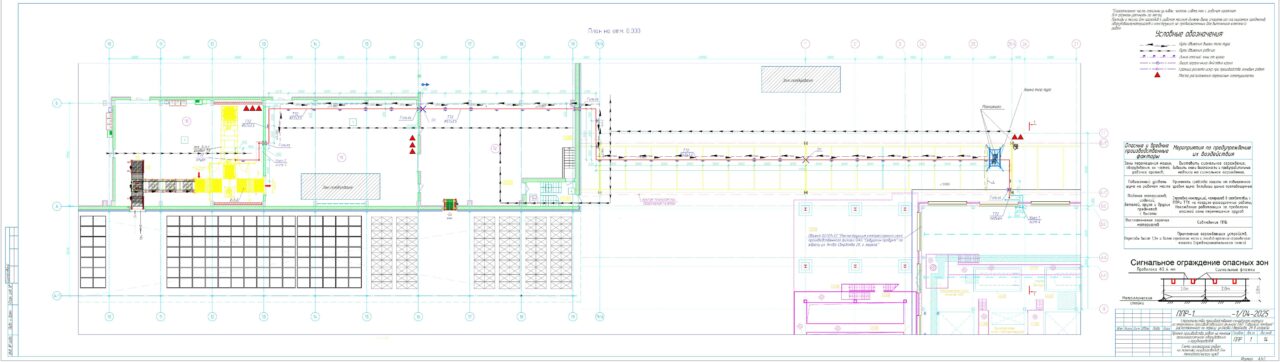Screen dimensions: 1280x362
Task: Select the hatched storage zone in the left room
Action: coord(341,187)
